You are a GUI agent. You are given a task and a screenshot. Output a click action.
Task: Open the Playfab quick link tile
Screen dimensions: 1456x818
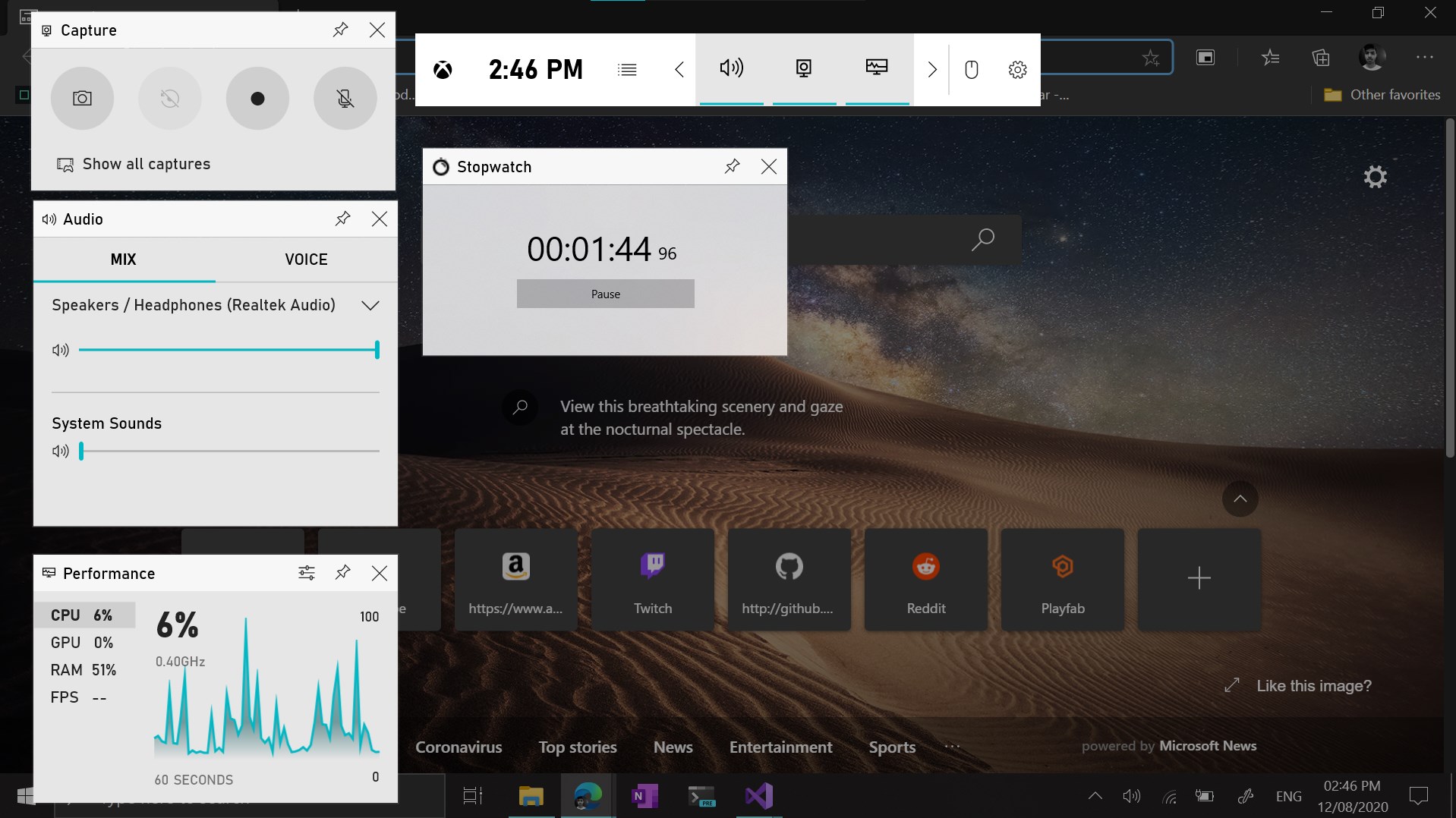tap(1063, 580)
